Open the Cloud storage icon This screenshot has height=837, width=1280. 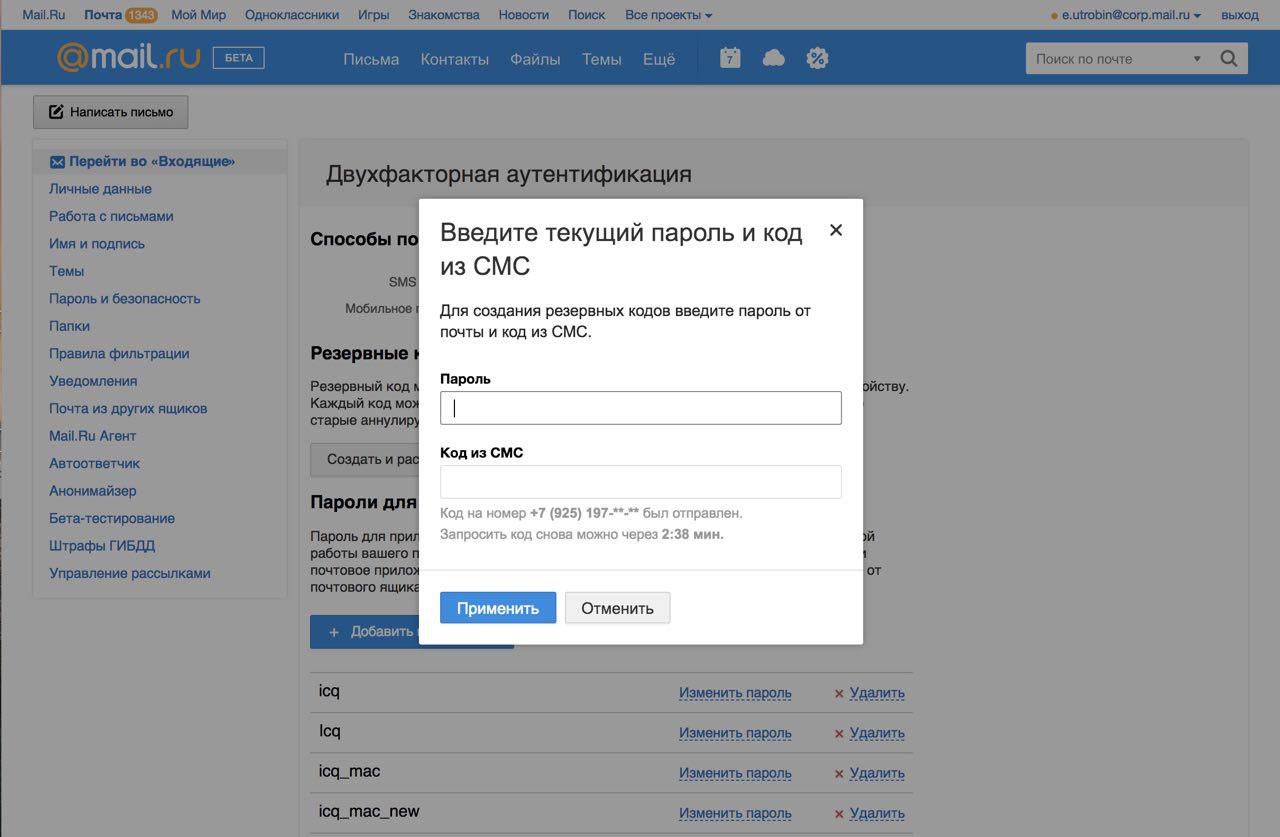pos(773,58)
